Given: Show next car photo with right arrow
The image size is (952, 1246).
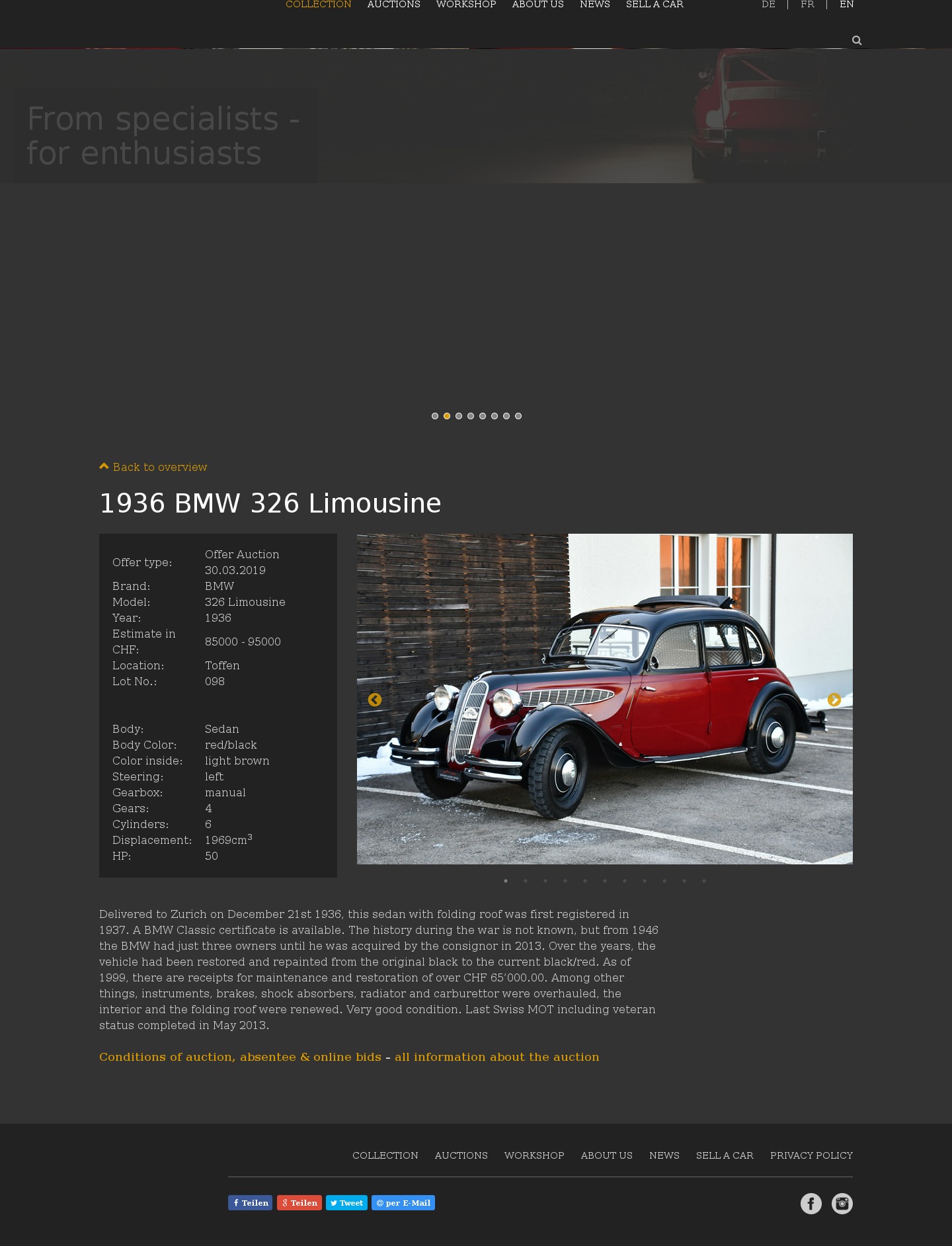Looking at the screenshot, I should pyautogui.click(x=834, y=700).
